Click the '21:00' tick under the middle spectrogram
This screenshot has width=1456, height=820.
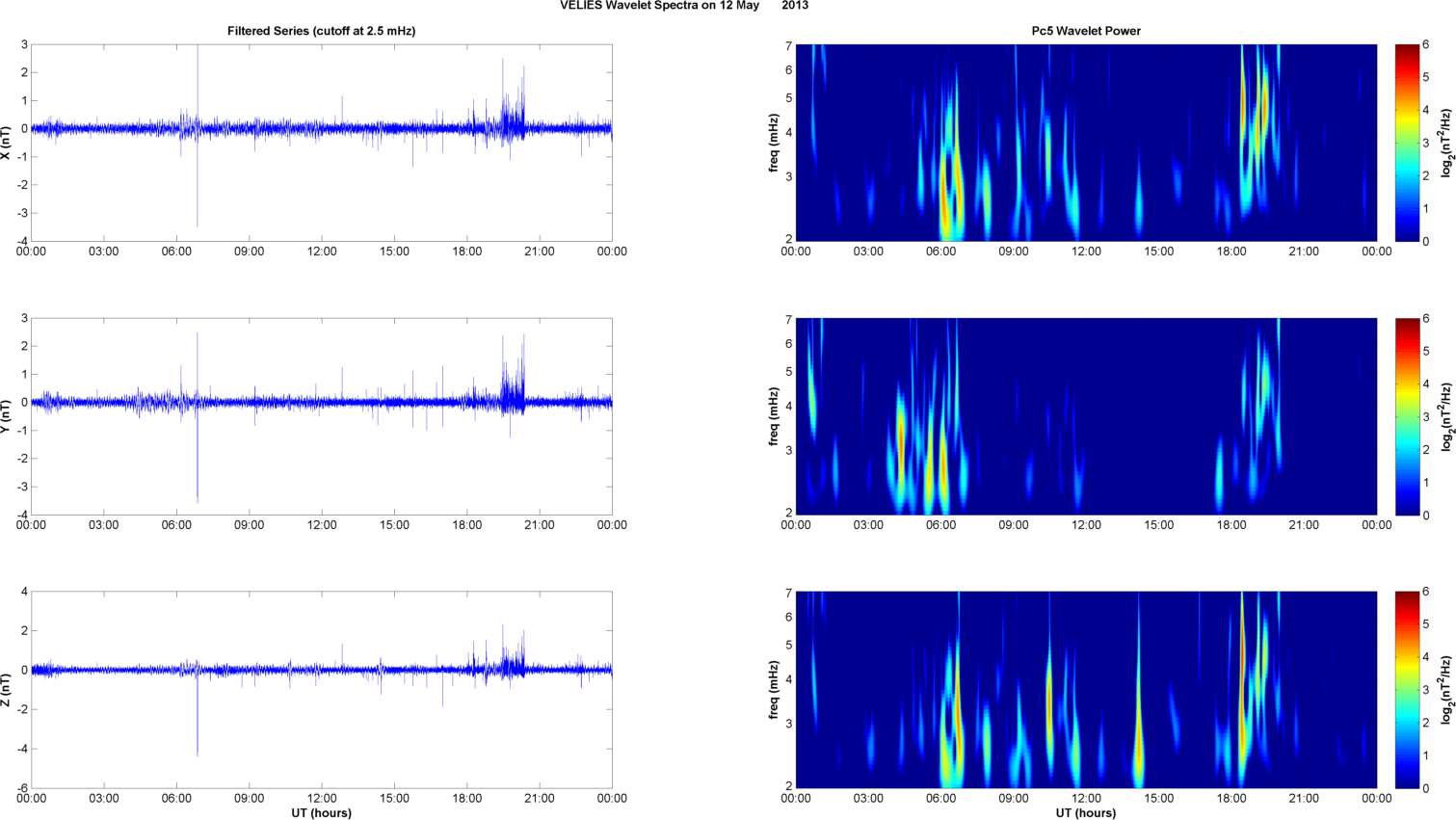1304,525
